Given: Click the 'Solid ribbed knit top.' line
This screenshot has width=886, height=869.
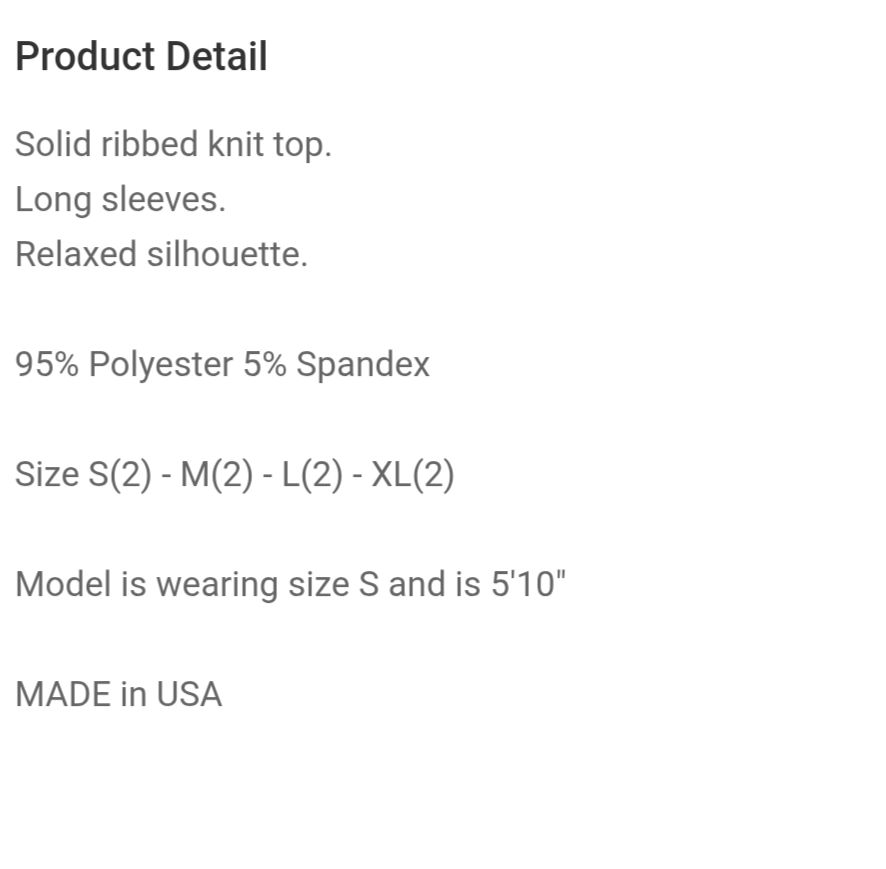Looking at the screenshot, I should [173, 145].
